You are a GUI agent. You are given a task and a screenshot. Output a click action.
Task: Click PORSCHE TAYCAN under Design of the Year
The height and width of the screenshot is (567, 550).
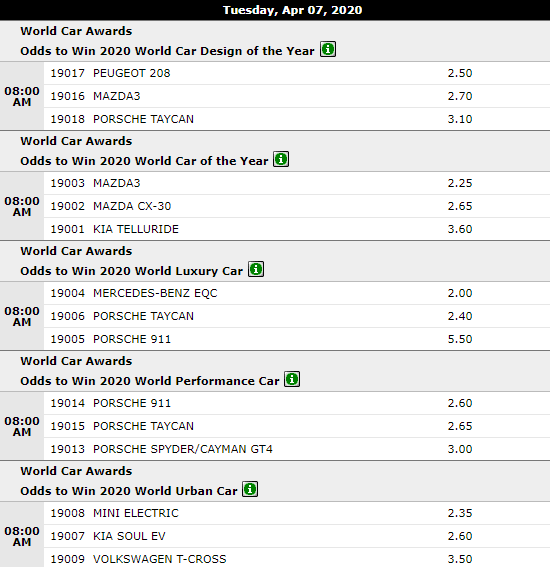point(143,119)
